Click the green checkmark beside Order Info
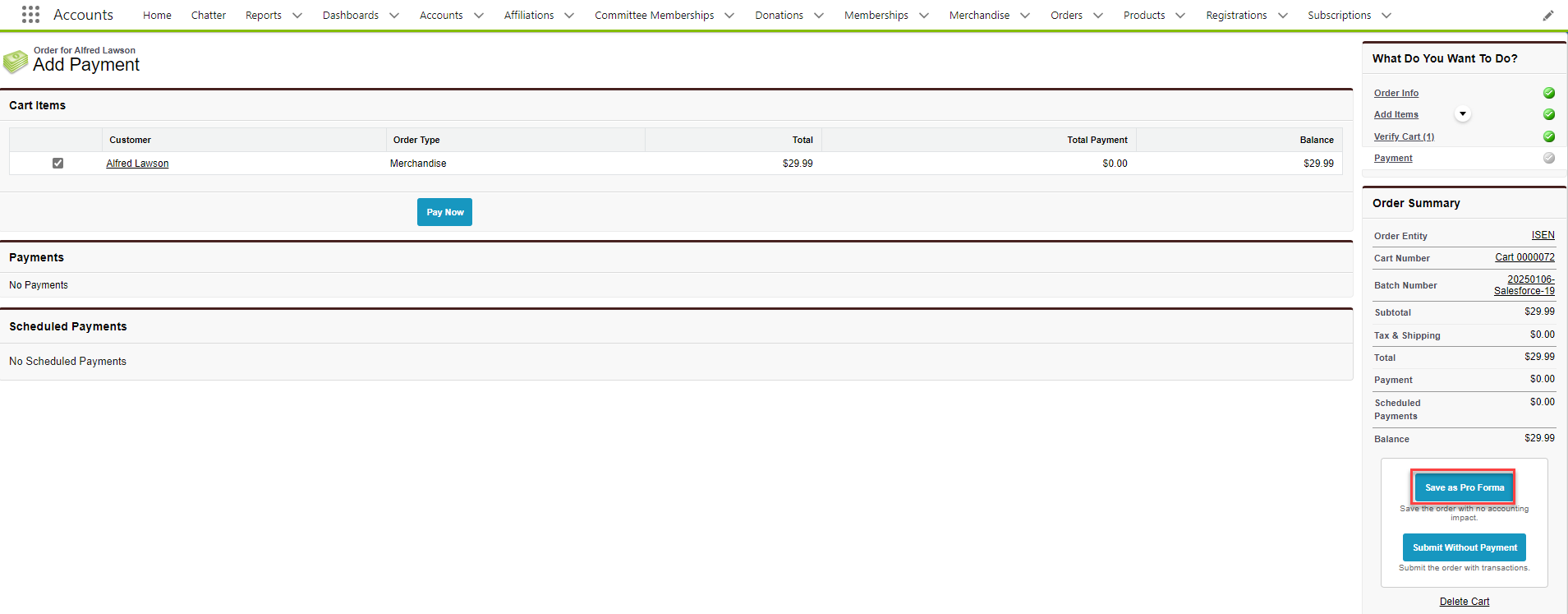This screenshot has width=1568, height=614. tap(1548, 93)
